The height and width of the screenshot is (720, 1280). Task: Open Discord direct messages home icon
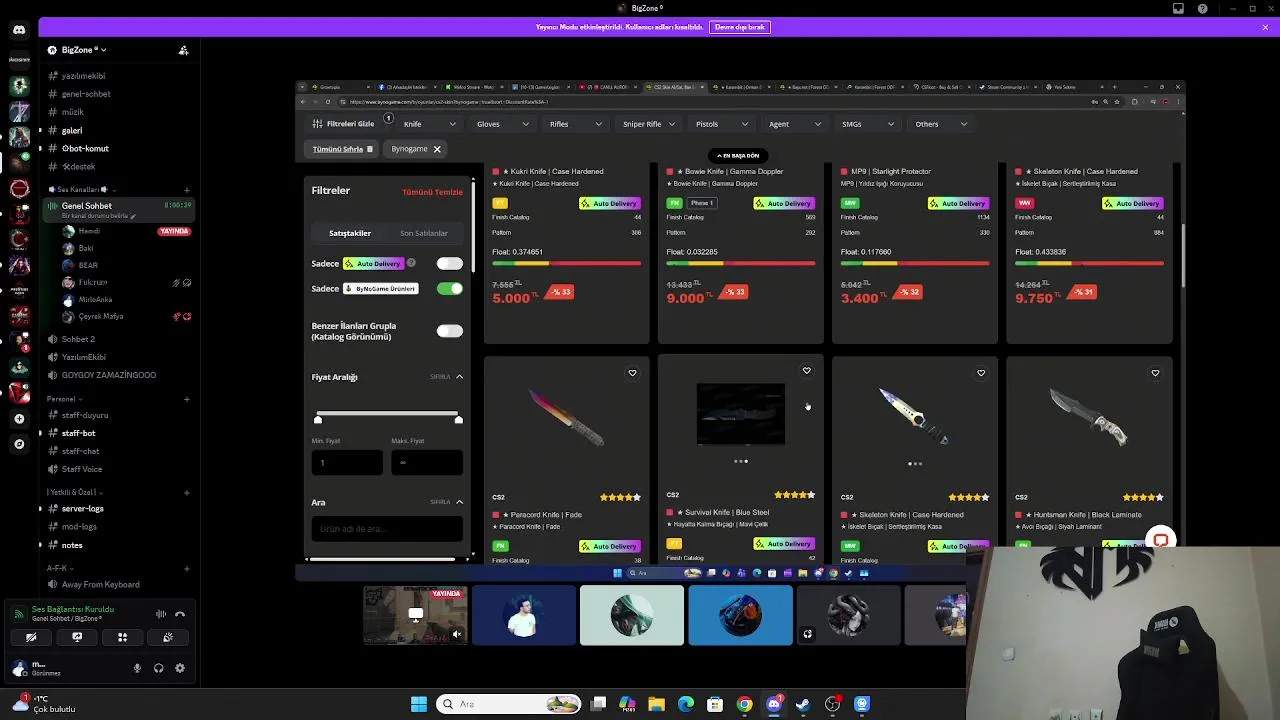coord(19,30)
